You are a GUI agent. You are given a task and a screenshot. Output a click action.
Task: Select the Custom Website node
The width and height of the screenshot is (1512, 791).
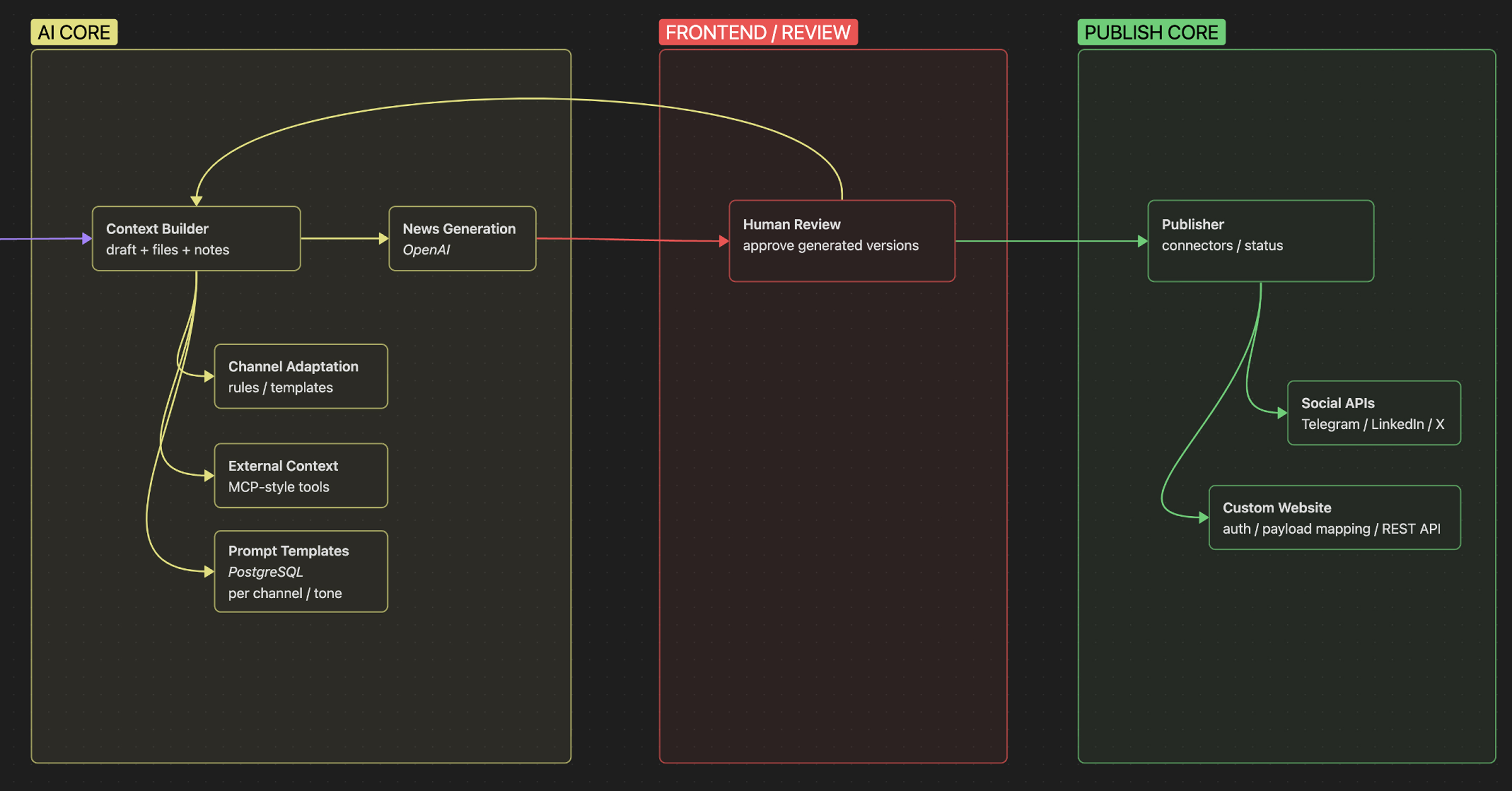1334,517
